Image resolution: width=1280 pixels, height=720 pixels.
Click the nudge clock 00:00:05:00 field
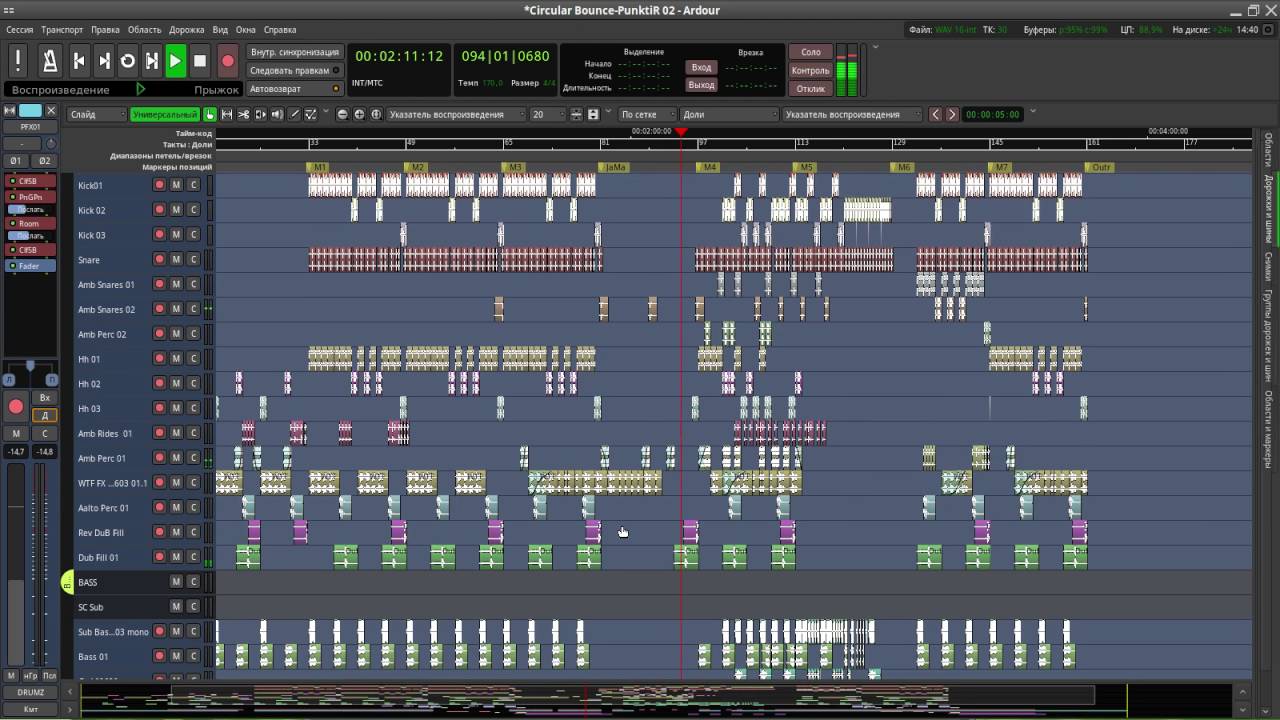[993, 114]
